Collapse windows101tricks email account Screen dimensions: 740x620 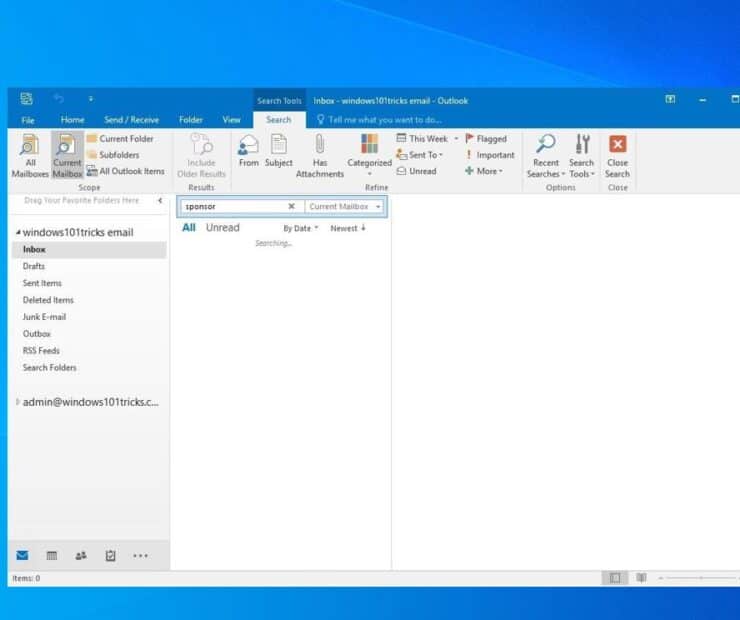pyautogui.click(x=18, y=232)
